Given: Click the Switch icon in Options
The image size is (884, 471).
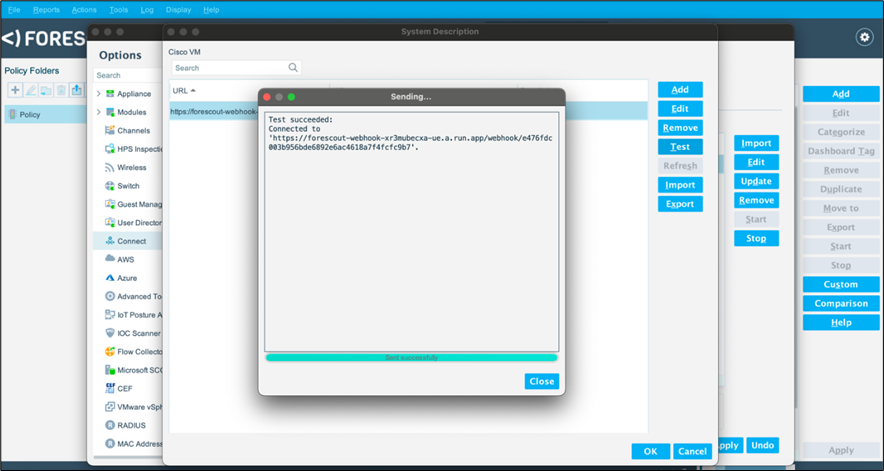Looking at the screenshot, I should tap(110, 186).
